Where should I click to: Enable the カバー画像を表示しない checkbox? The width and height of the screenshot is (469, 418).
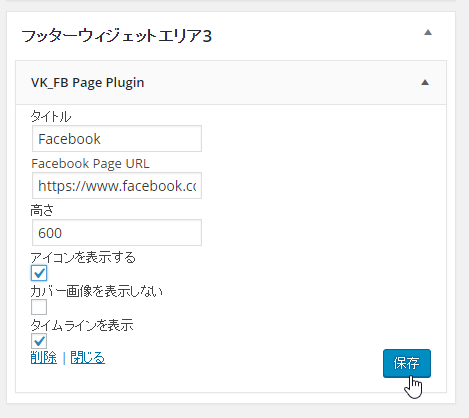coord(39,307)
